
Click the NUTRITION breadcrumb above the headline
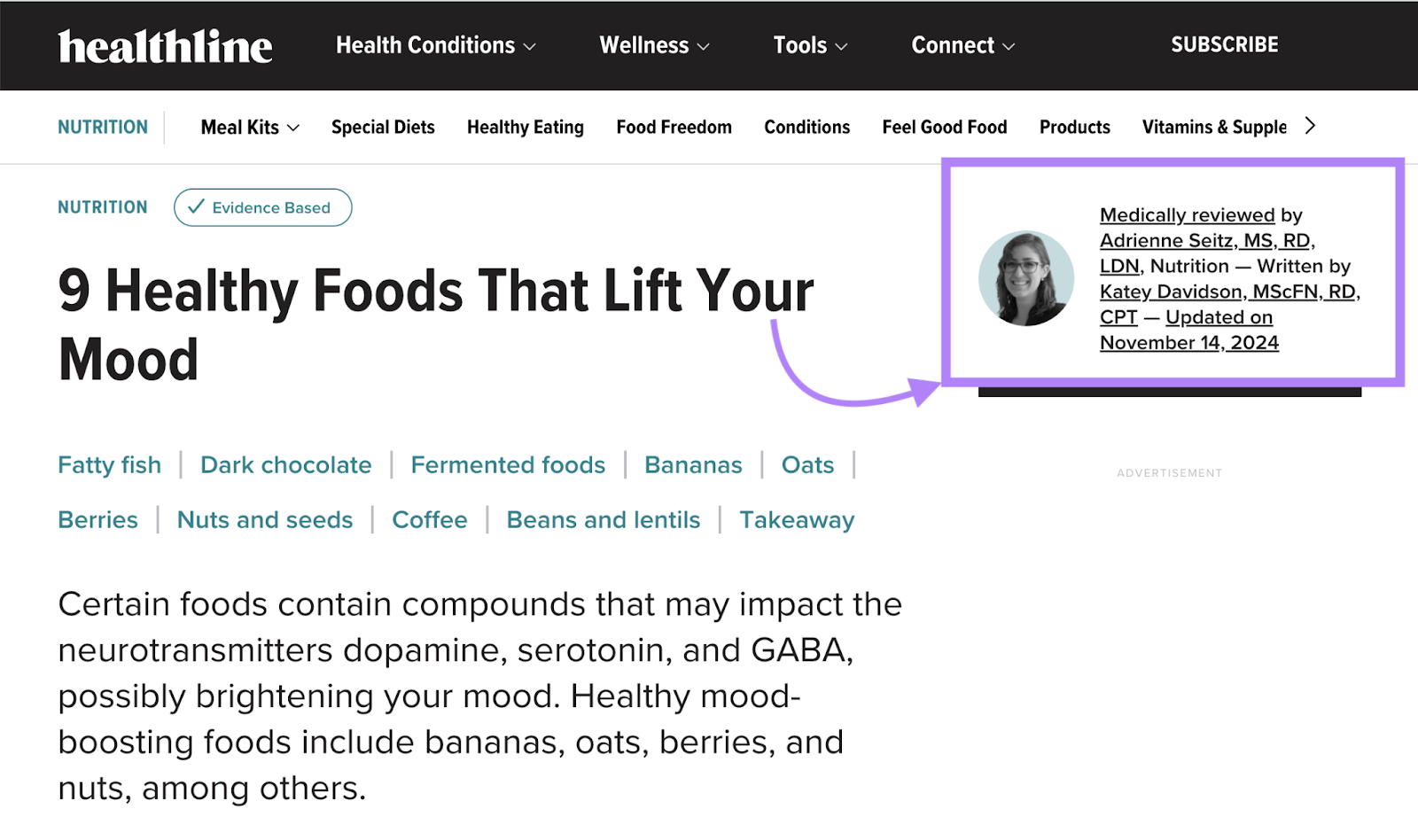[102, 207]
